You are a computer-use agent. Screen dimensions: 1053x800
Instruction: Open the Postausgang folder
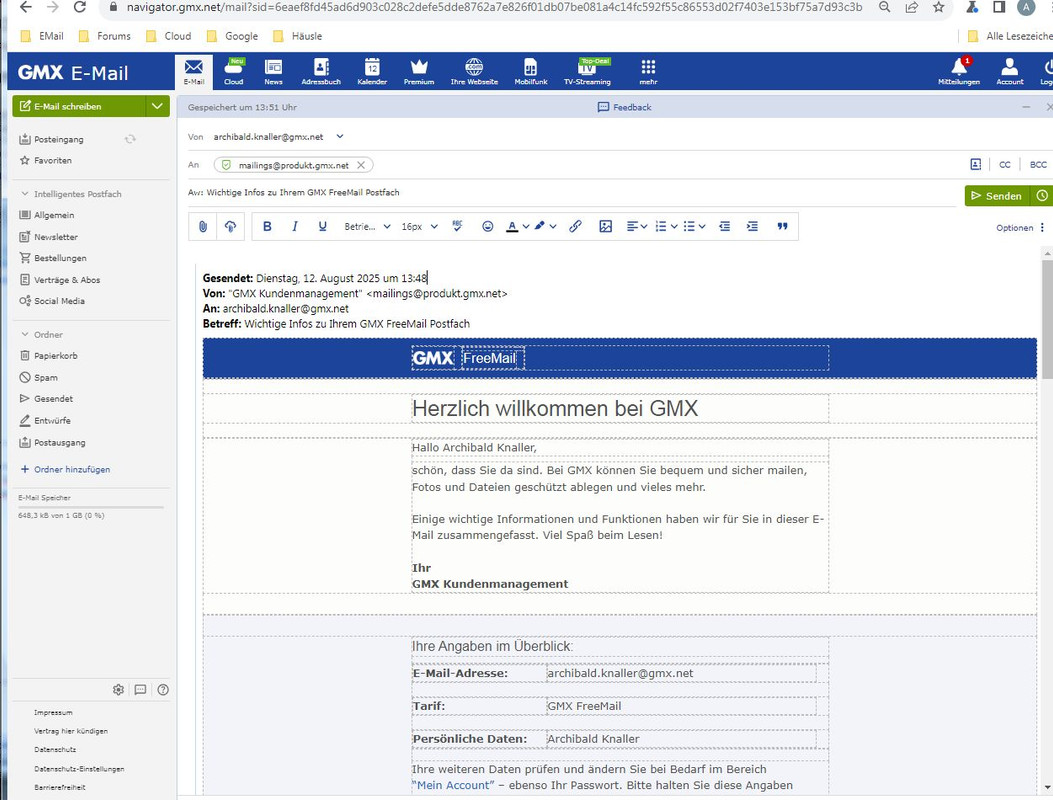(59, 443)
